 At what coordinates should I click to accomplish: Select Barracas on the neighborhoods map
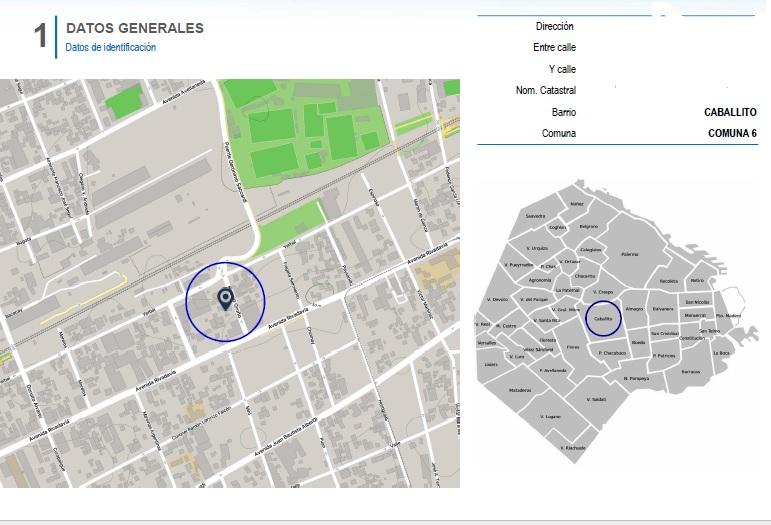691,372
